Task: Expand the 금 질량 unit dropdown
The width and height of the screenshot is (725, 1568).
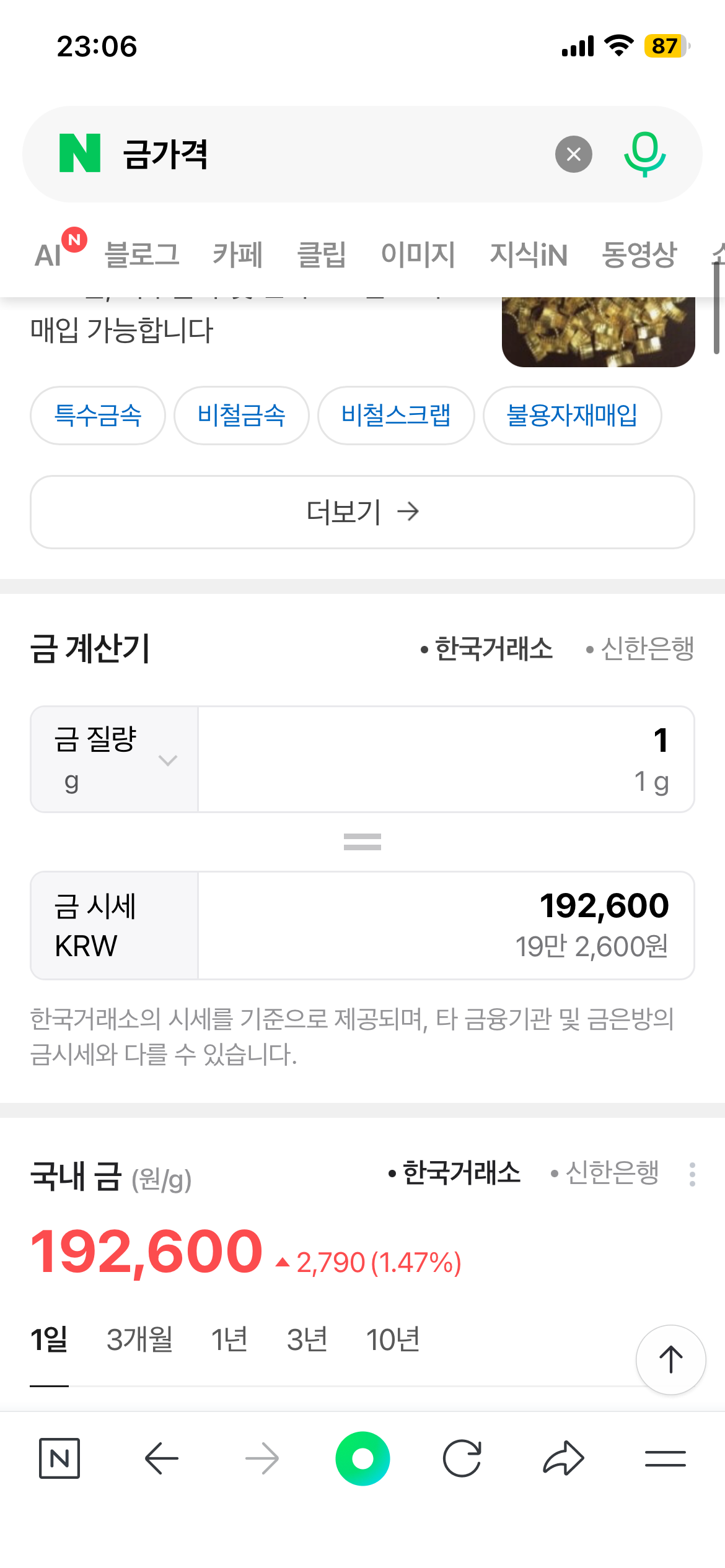Action: click(x=115, y=759)
